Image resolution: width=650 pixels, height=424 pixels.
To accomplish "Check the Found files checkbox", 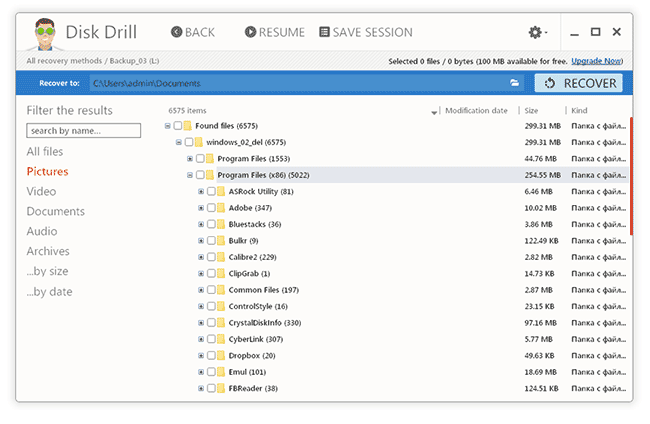I will point(178,126).
